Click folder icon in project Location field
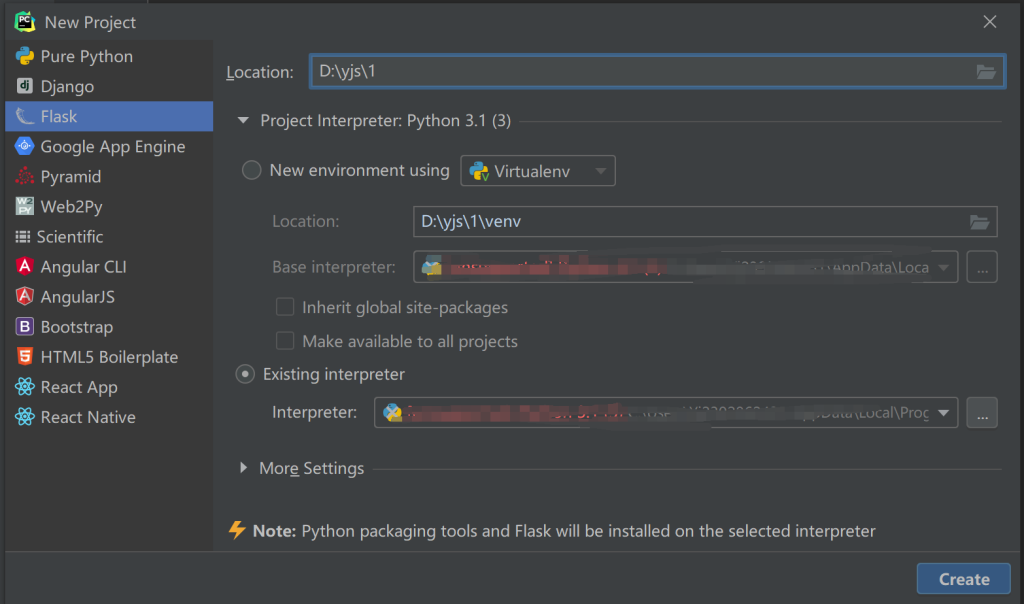The height and width of the screenshot is (604, 1024). pyautogui.click(x=985, y=71)
